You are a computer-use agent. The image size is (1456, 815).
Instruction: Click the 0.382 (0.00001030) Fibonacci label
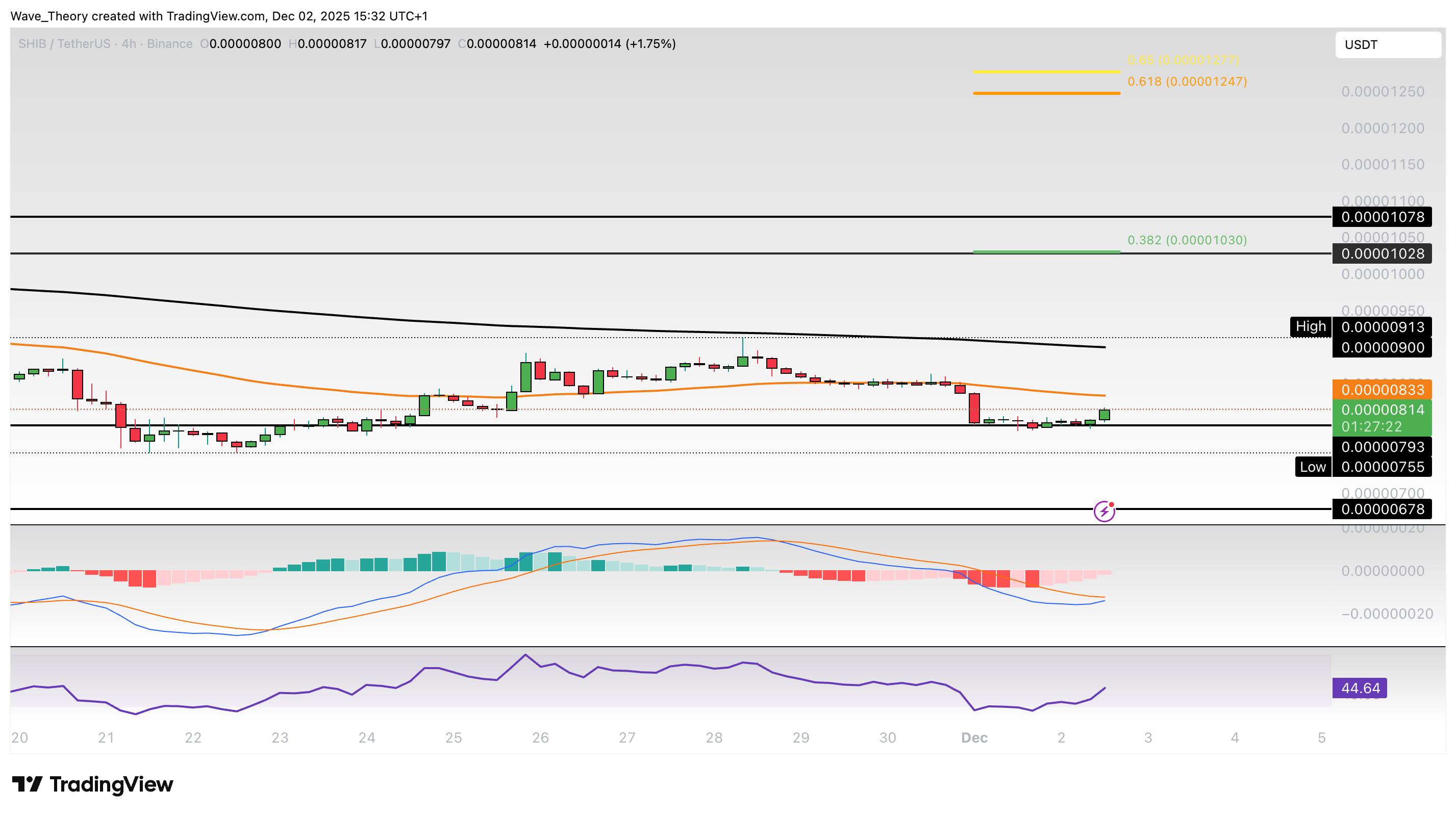[1187, 240]
